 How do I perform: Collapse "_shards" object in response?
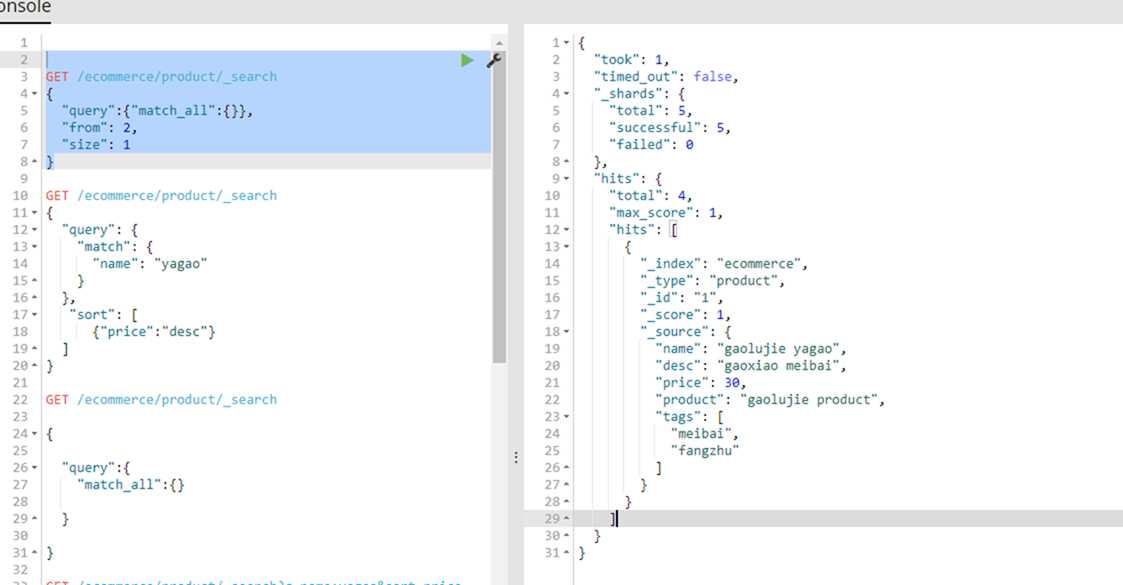[x=567, y=94]
